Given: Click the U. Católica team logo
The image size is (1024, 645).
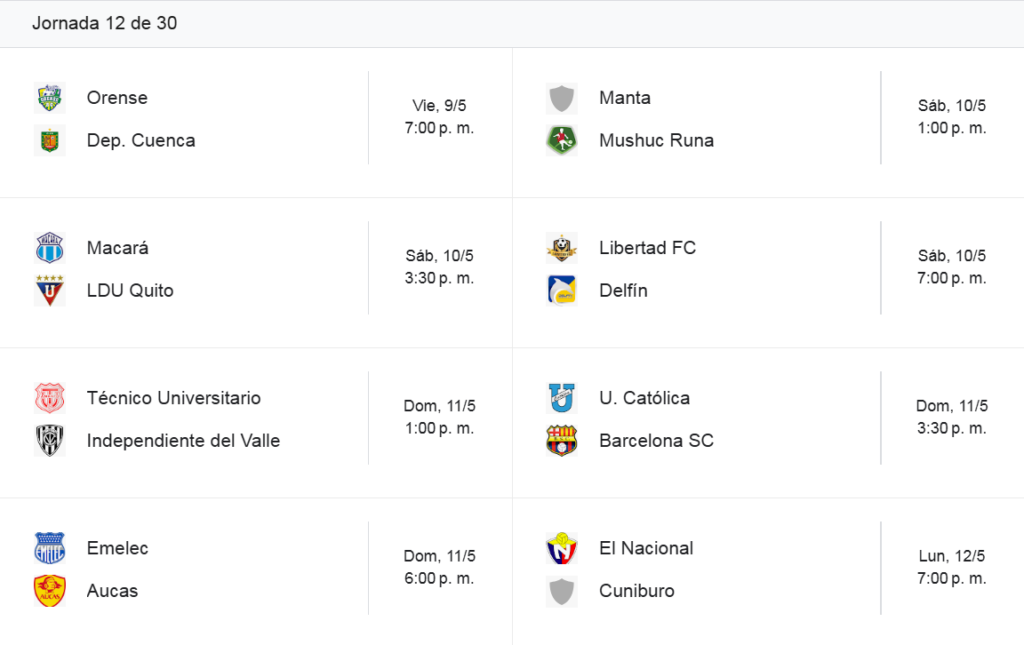Looking at the screenshot, I should (x=562, y=398).
